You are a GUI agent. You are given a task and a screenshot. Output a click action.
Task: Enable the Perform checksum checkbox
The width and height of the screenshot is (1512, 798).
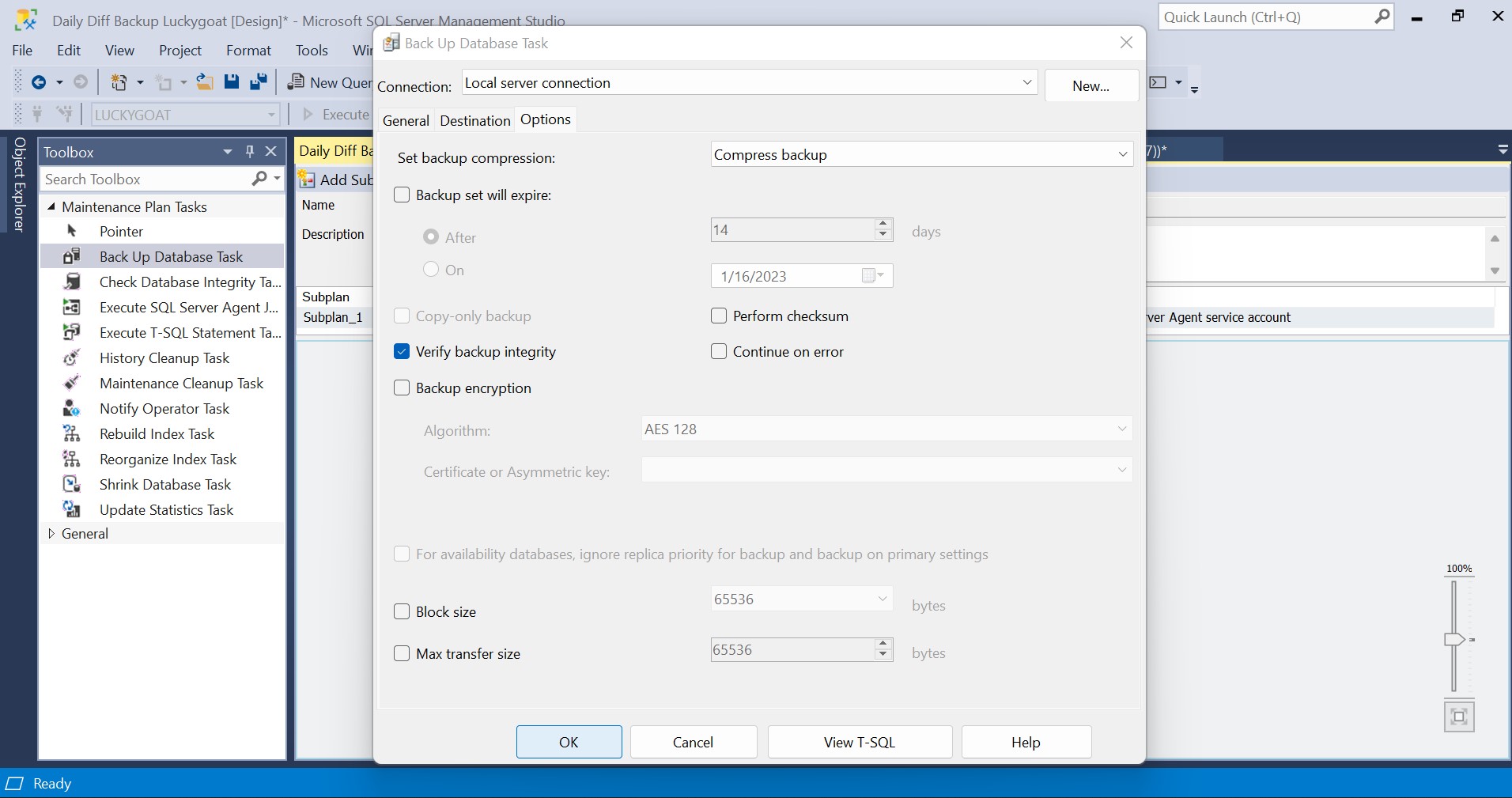click(719, 316)
